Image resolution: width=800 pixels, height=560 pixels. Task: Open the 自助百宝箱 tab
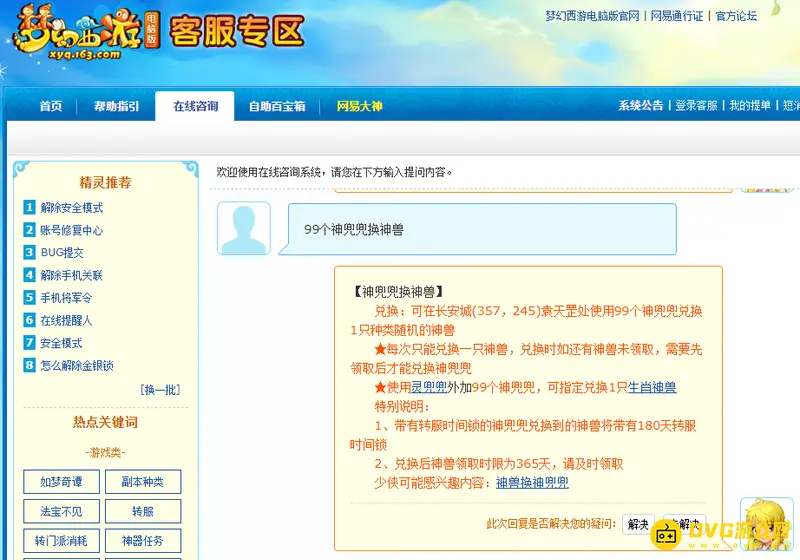click(277, 106)
